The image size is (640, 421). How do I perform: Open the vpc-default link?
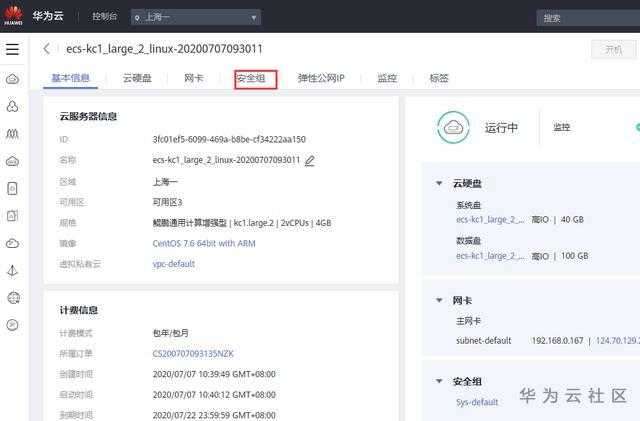tap(173, 264)
